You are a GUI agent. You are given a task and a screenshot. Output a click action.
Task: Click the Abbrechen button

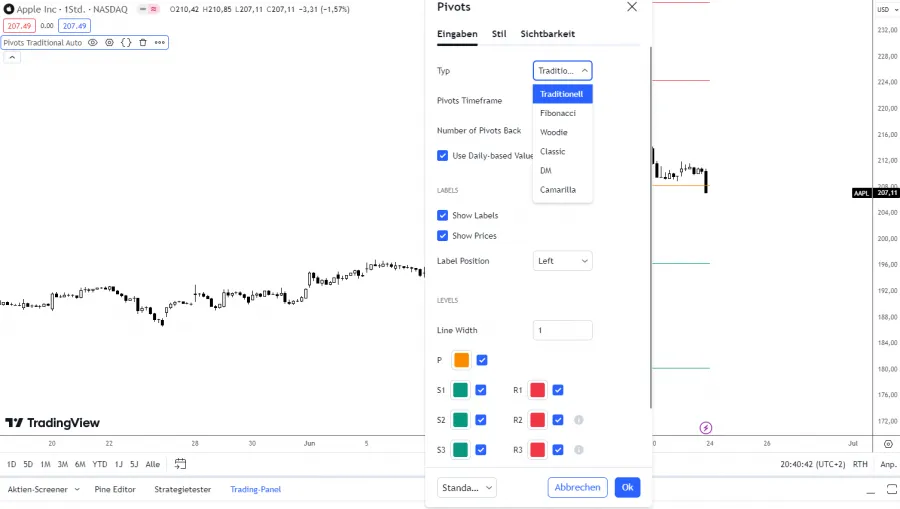[x=578, y=488]
